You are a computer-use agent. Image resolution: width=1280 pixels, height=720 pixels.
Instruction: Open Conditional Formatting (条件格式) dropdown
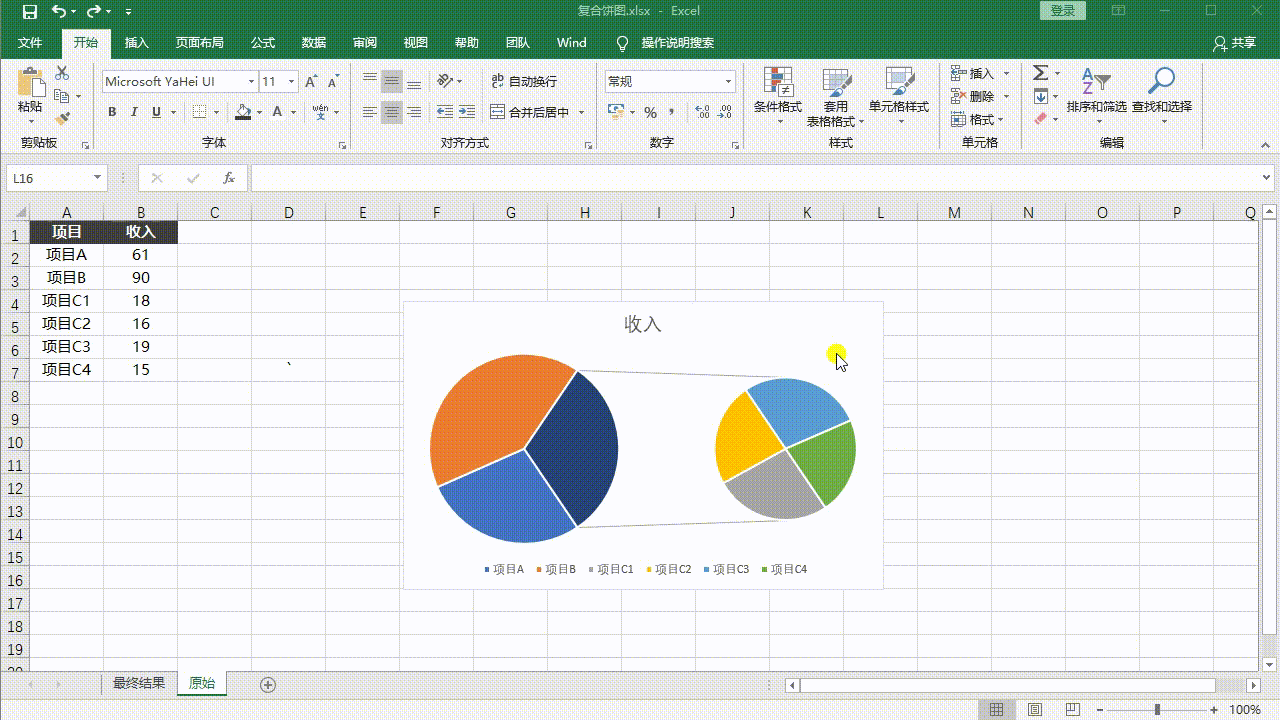777,96
